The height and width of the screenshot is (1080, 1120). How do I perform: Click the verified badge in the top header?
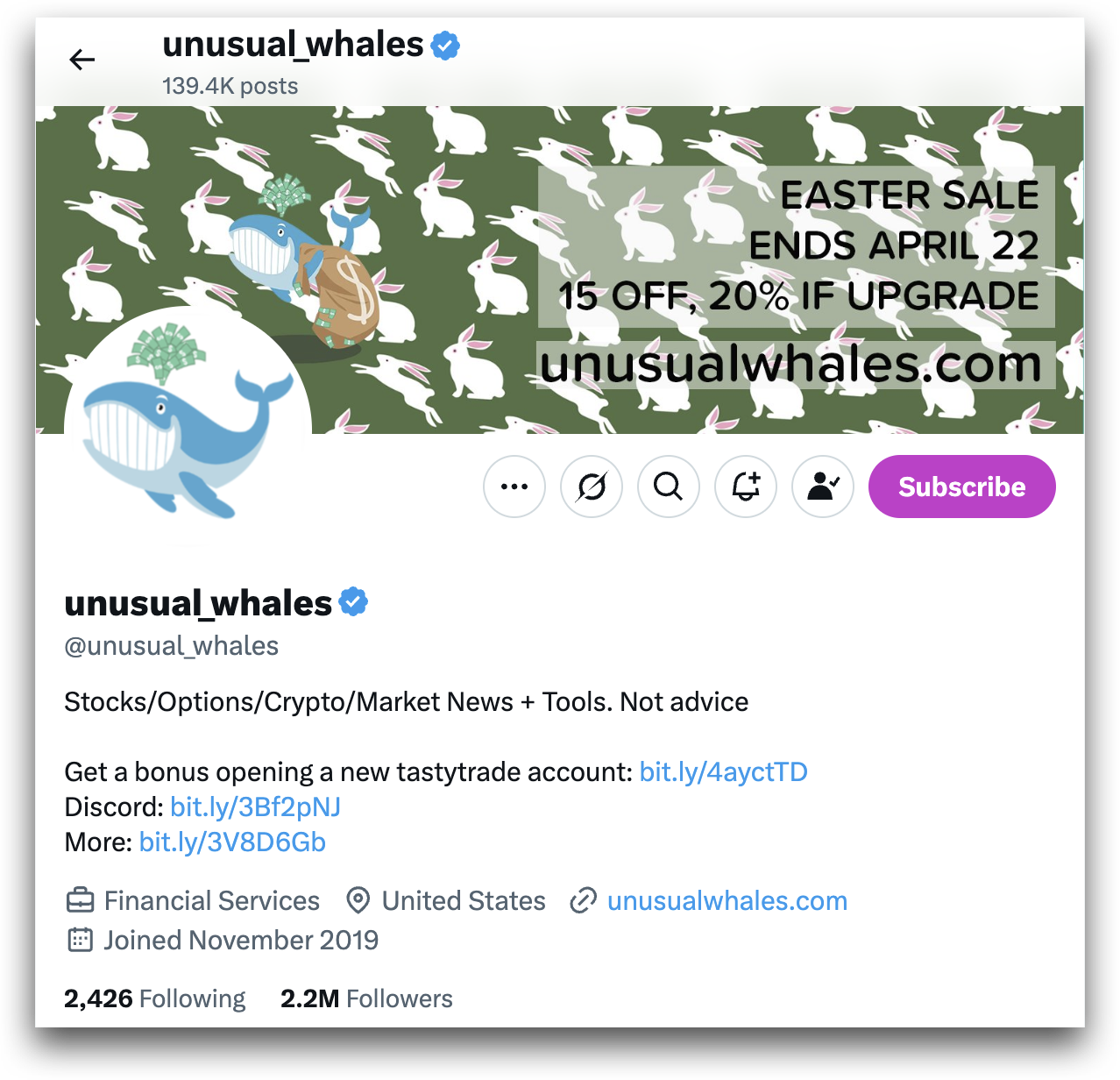pos(445,45)
